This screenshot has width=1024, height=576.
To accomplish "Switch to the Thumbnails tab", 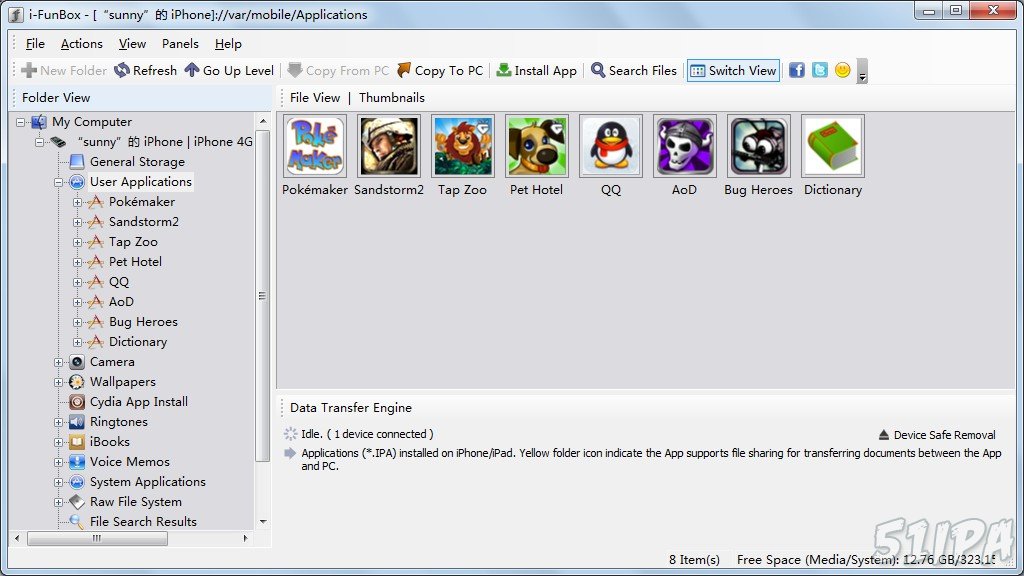I will [x=392, y=97].
